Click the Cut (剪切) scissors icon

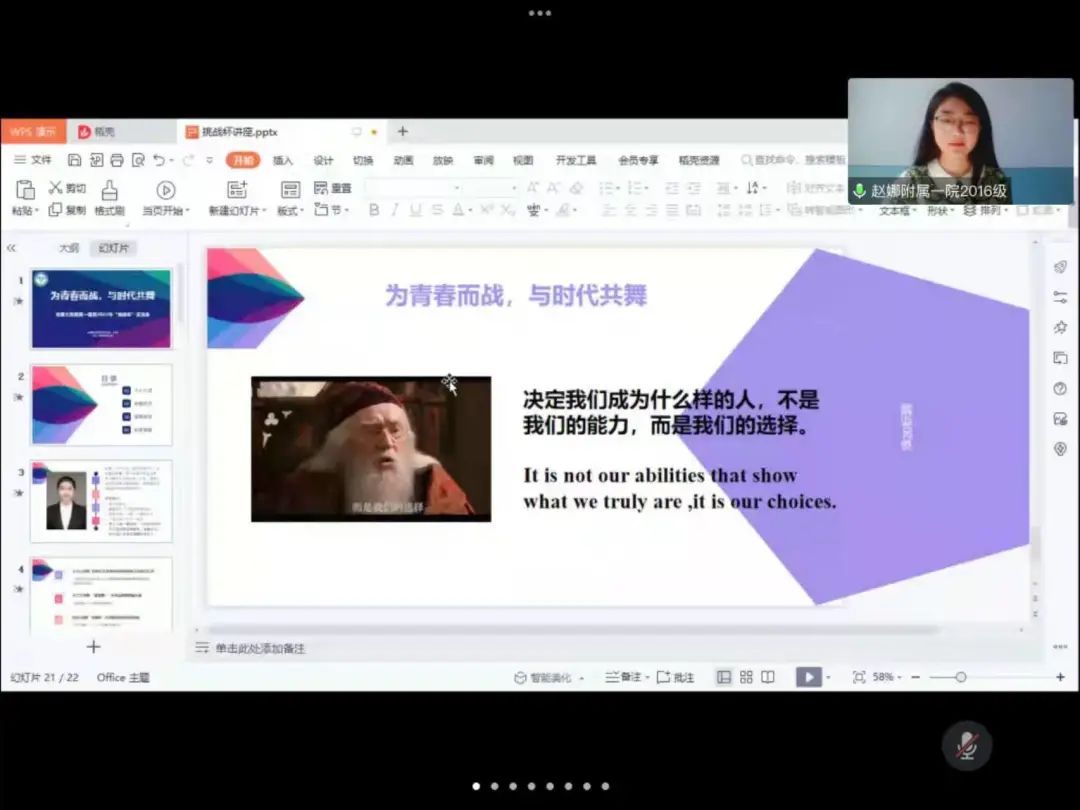tap(55, 188)
